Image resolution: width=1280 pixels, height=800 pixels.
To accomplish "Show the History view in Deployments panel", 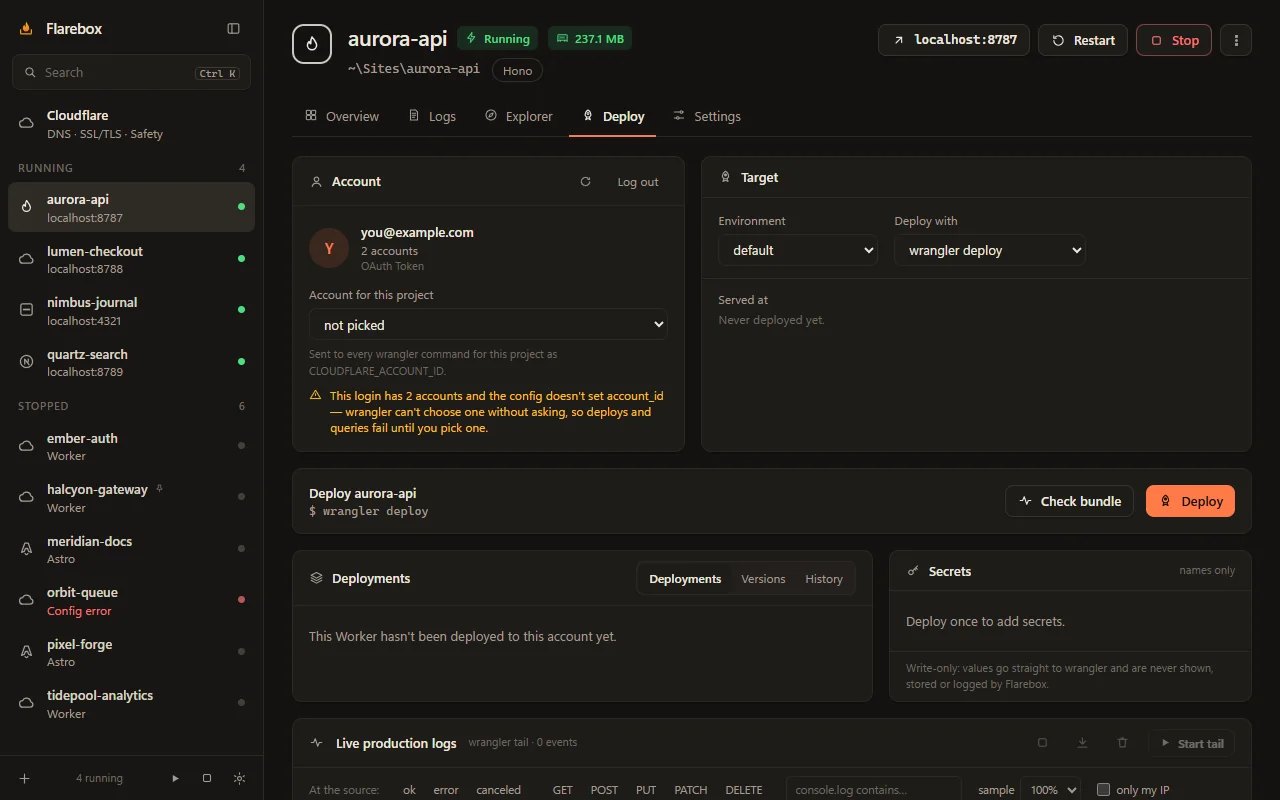I will [x=824, y=579].
